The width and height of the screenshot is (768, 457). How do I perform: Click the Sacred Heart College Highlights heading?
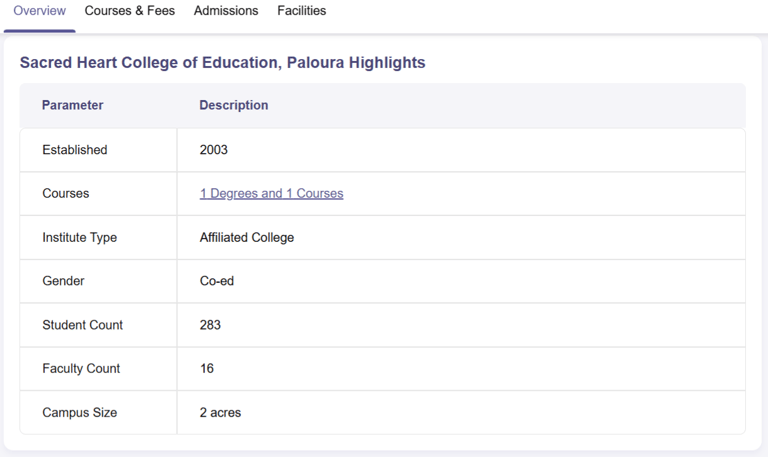(x=222, y=63)
